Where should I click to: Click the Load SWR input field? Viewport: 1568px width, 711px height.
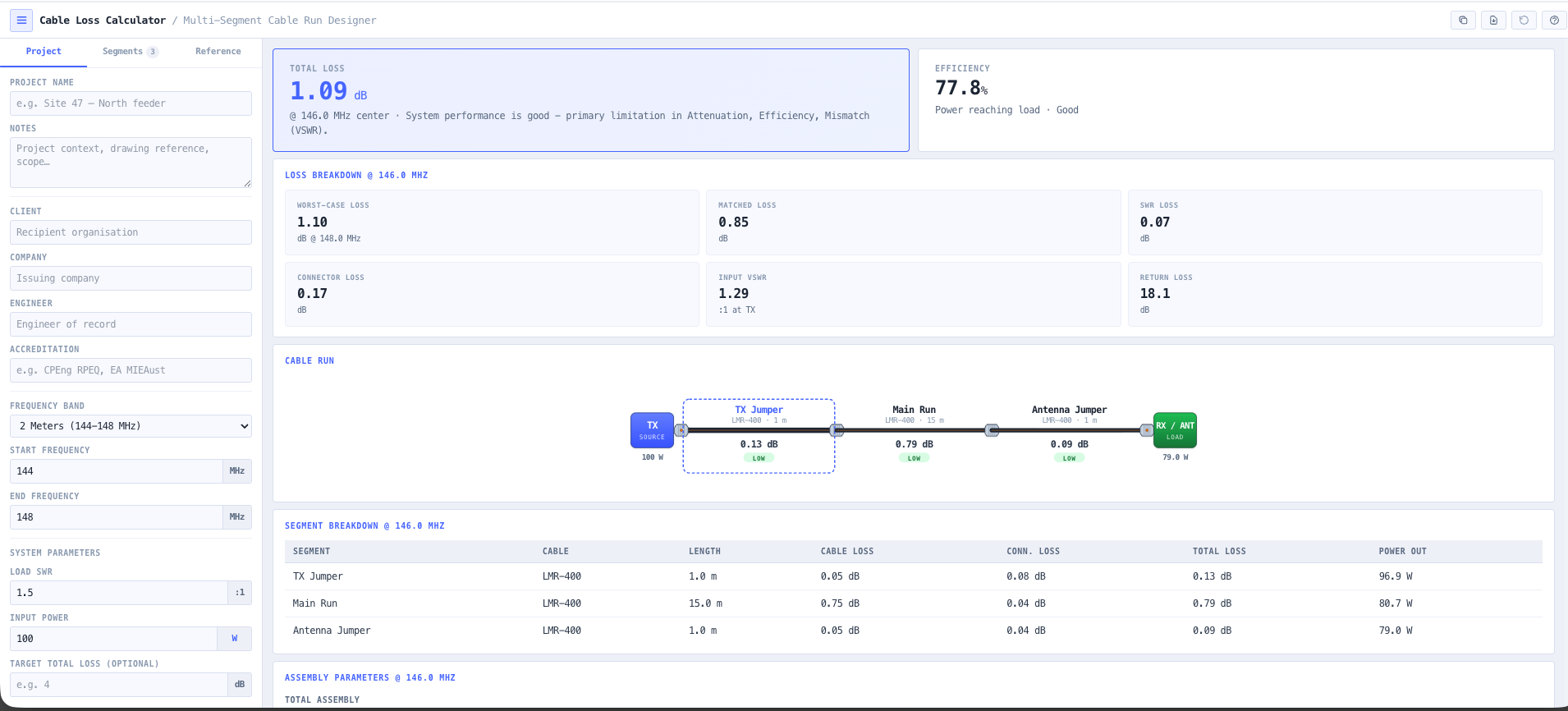tap(119, 593)
